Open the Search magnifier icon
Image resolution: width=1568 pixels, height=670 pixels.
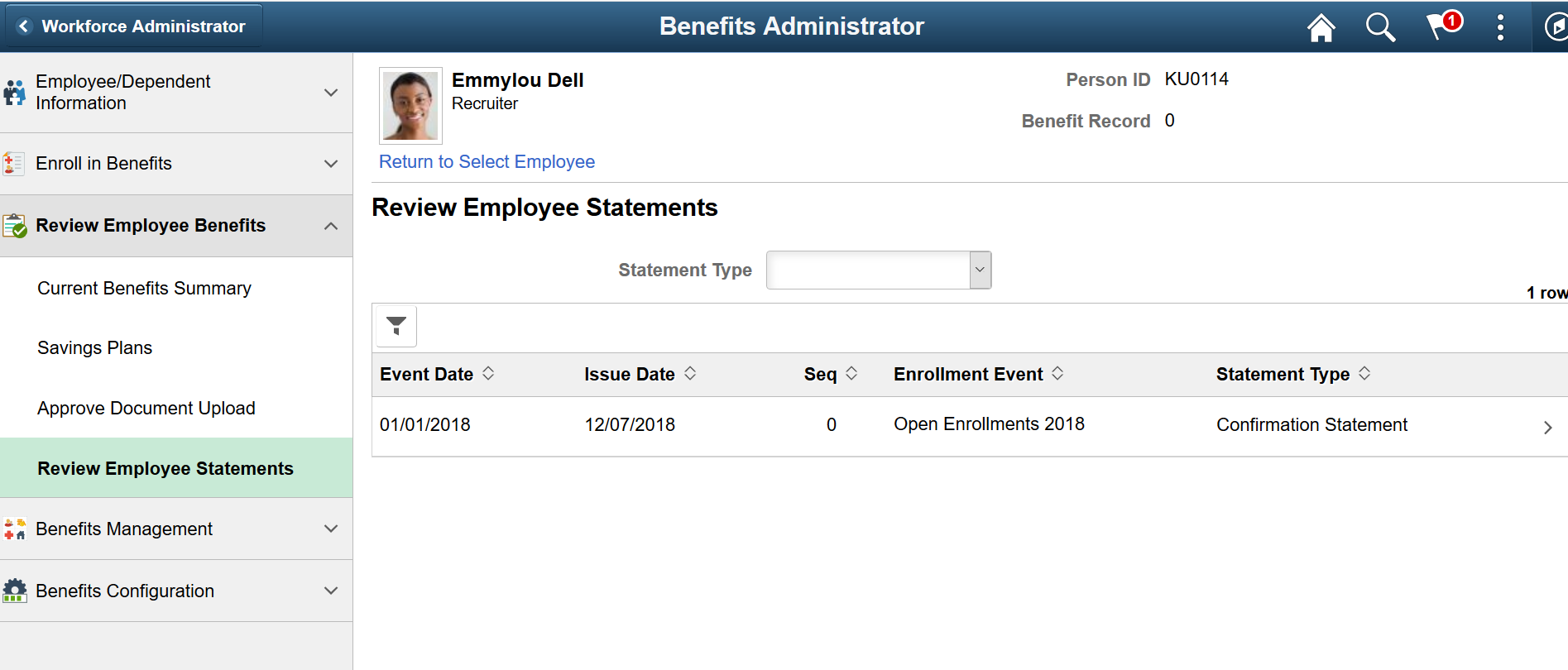click(x=1379, y=27)
